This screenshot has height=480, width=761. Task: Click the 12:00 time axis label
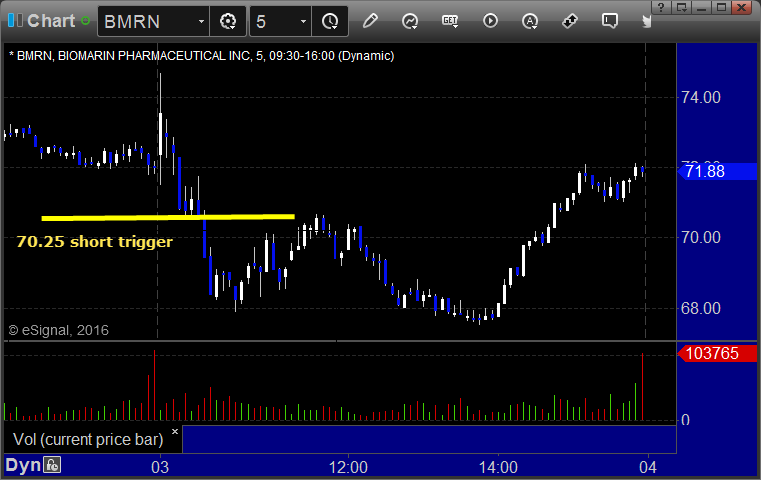tap(348, 467)
